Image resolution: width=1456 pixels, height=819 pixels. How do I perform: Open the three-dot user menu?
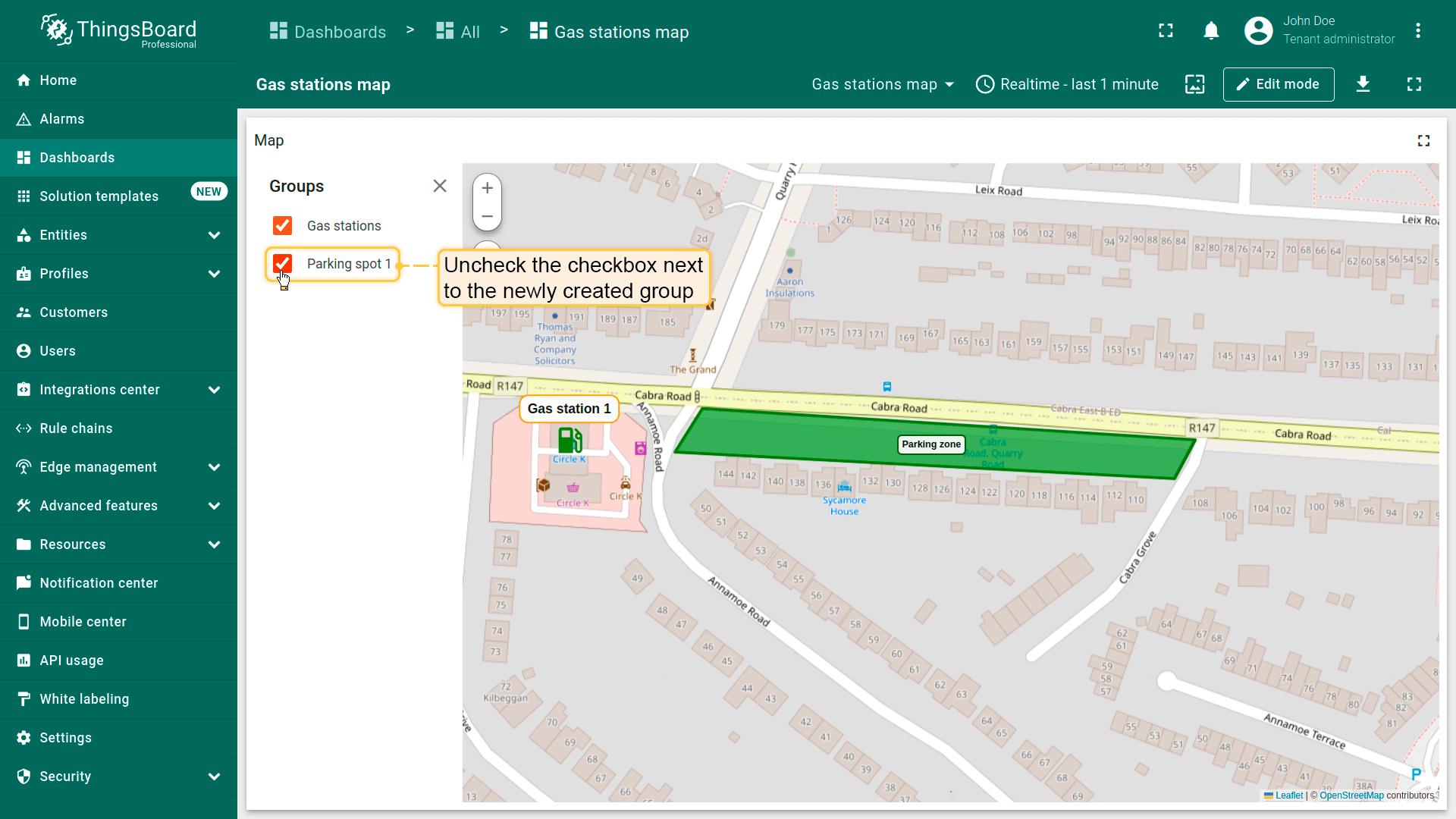click(x=1417, y=31)
